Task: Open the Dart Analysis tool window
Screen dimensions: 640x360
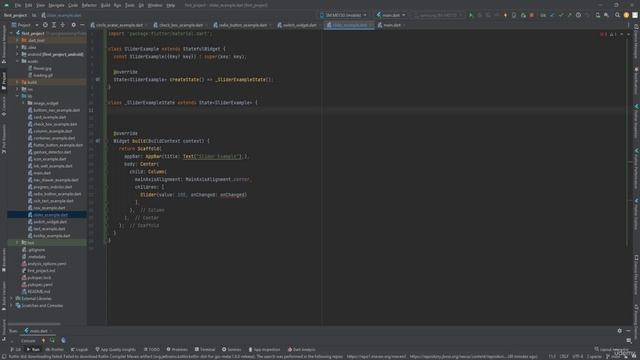Action: point(302,350)
